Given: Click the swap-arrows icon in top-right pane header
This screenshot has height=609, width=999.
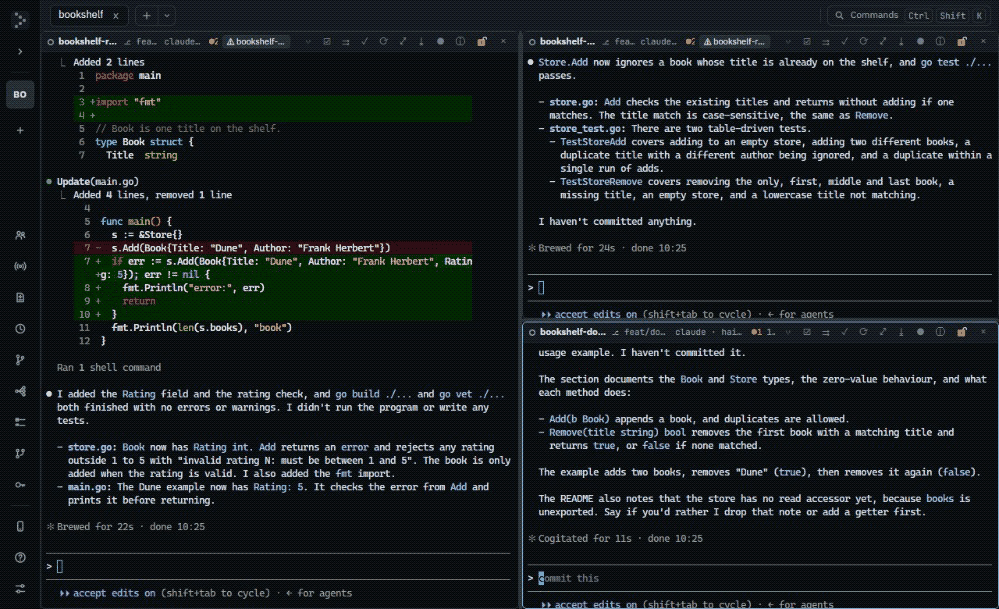Looking at the screenshot, I should [826, 41].
